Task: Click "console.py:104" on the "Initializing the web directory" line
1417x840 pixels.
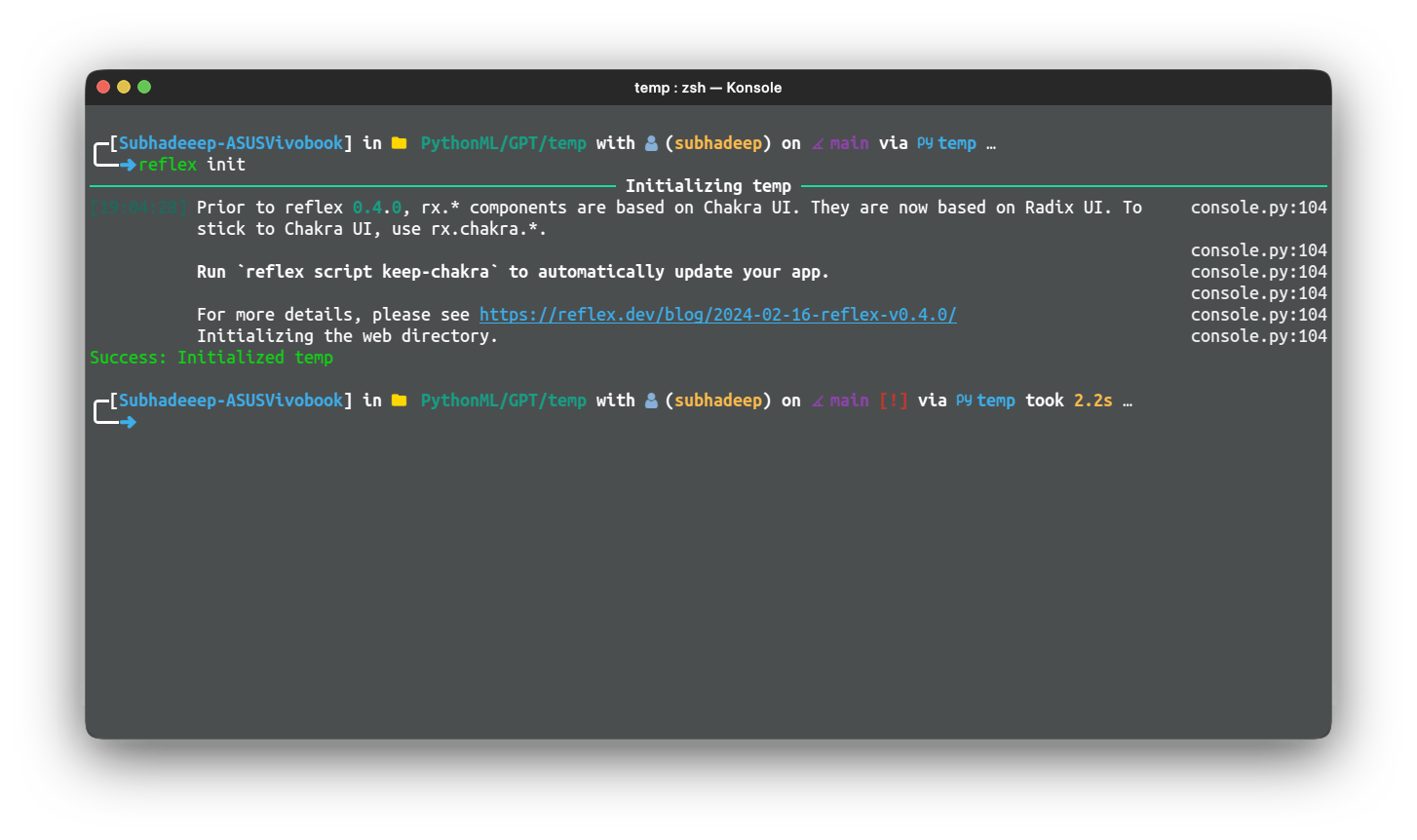Action: pos(1259,336)
